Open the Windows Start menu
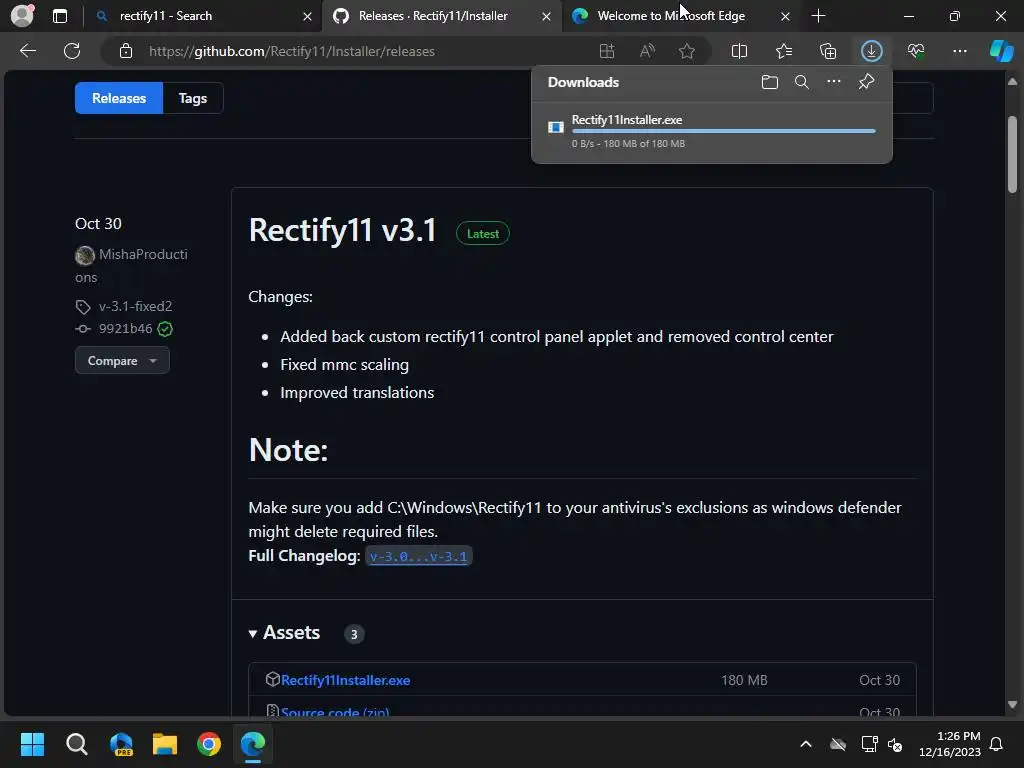 pyautogui.click(x=32, y=744)
